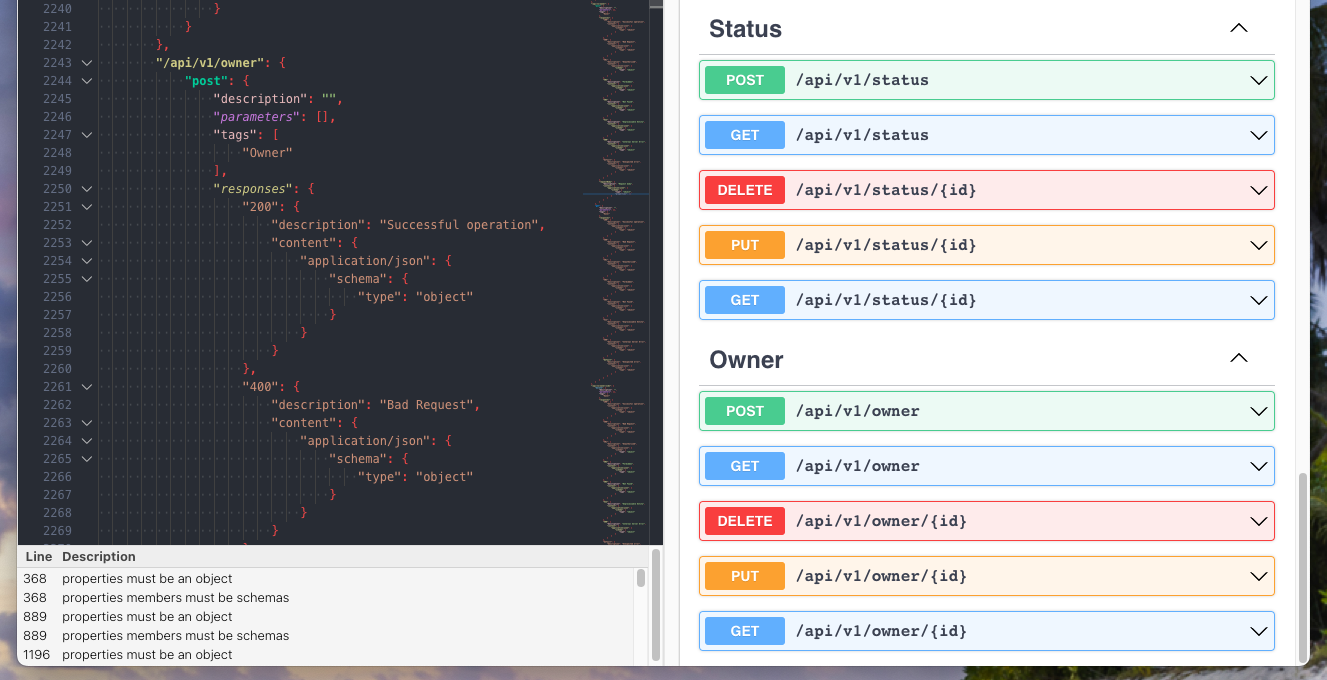
Task: Click GET badge for /api/v1/owner/{id}
Action: (x=745, y=631)
